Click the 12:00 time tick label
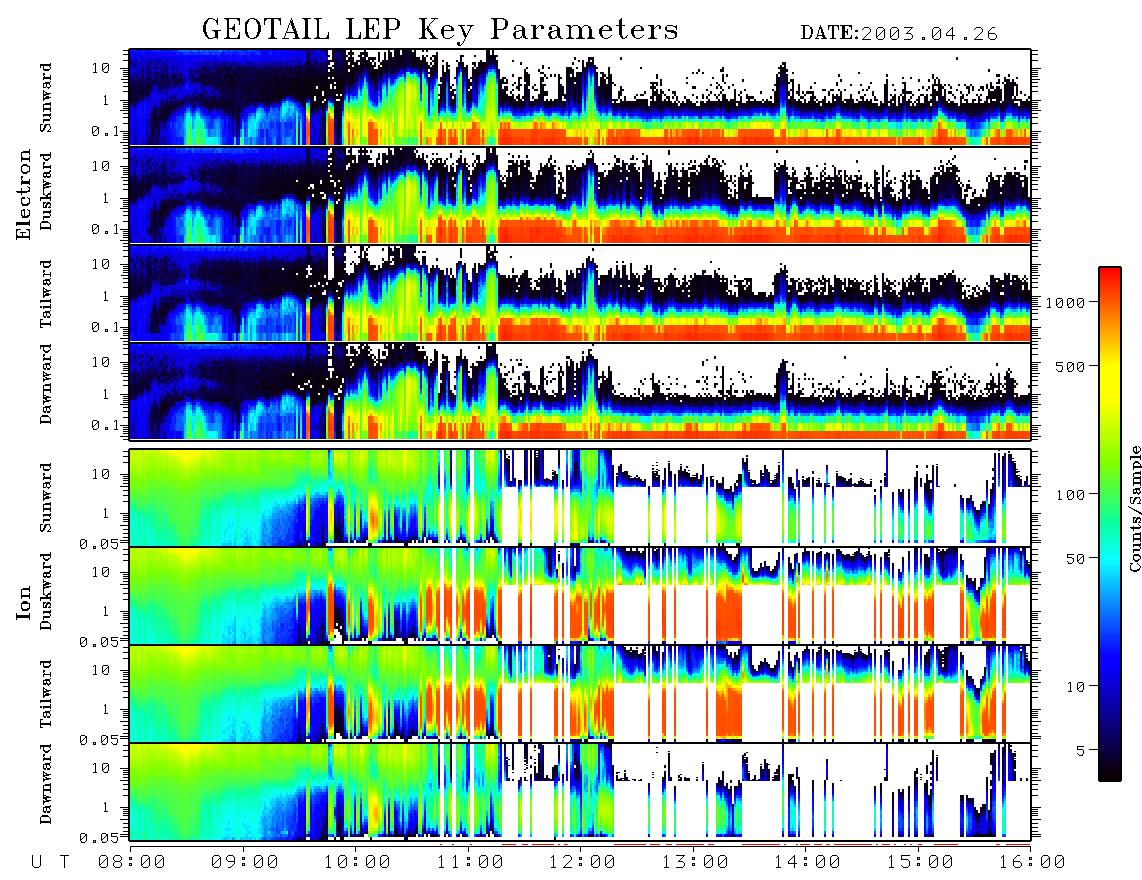Screen dimensions: 1142x880 [x=582, y=863]
